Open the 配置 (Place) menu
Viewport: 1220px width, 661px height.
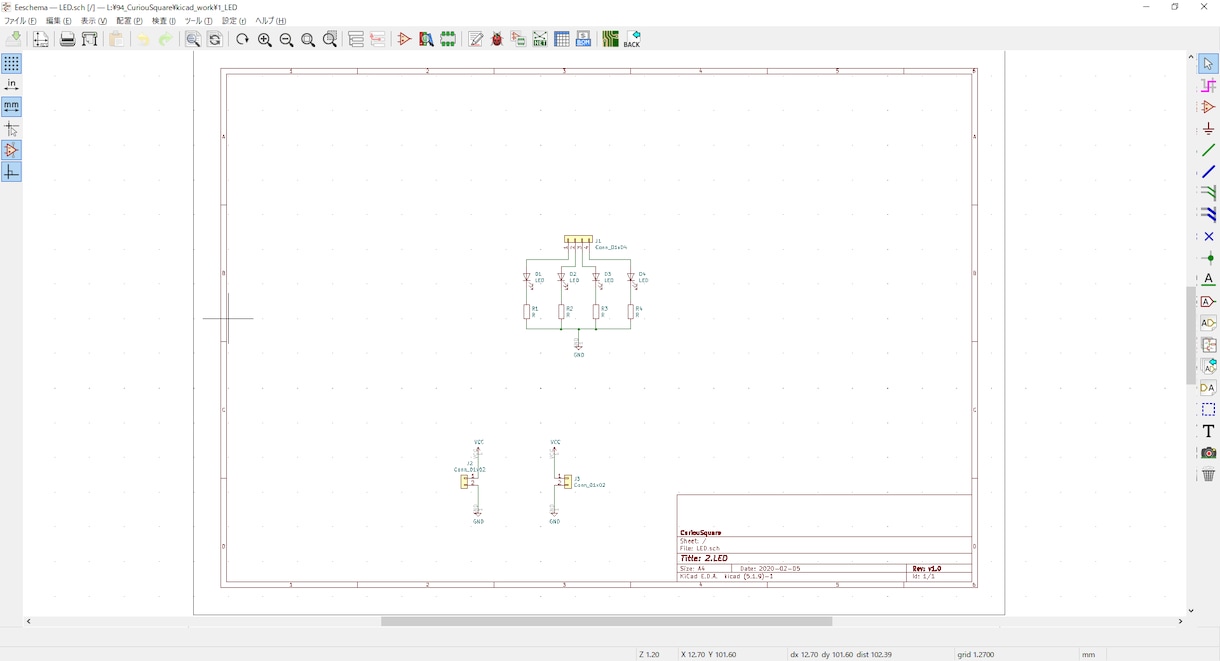tap(129, 21)
